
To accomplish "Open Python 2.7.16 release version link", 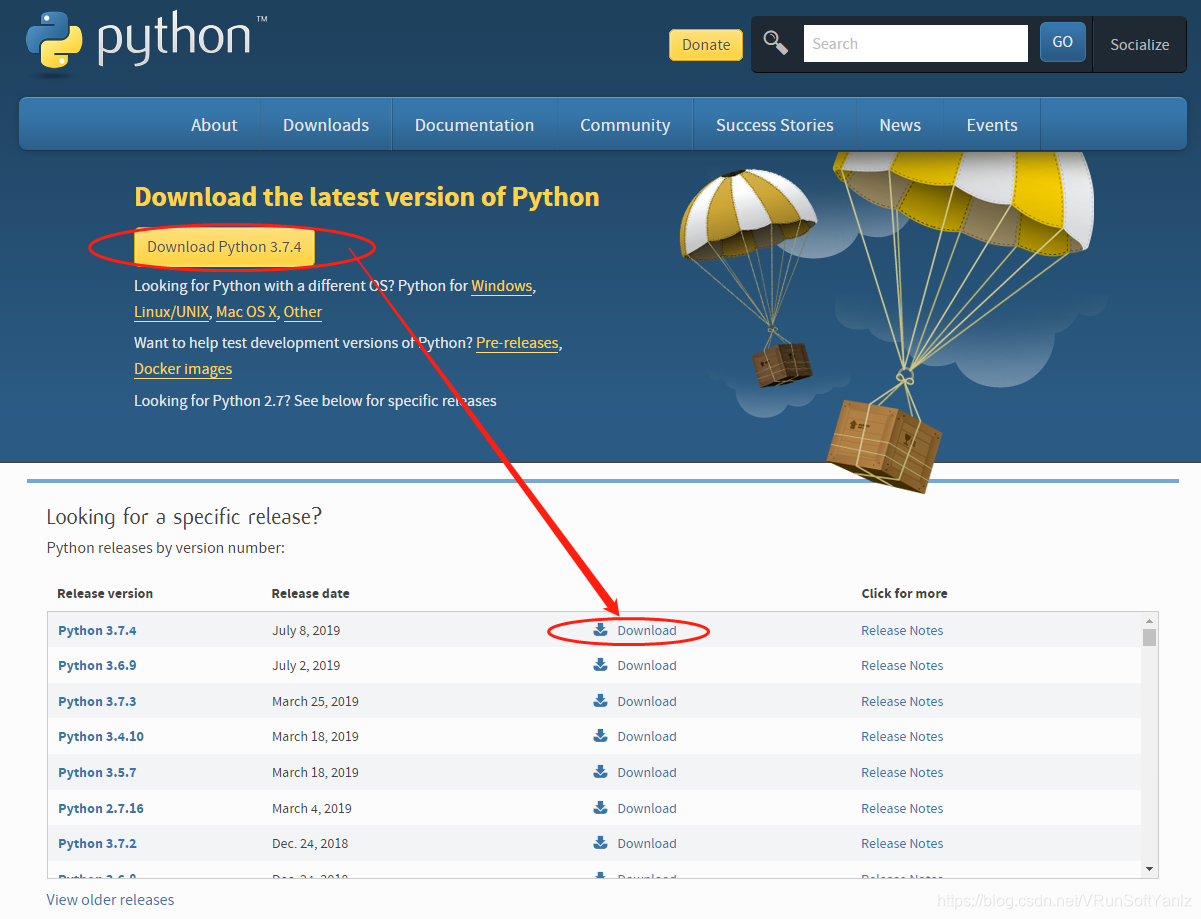I will click(x=101, y=808).
